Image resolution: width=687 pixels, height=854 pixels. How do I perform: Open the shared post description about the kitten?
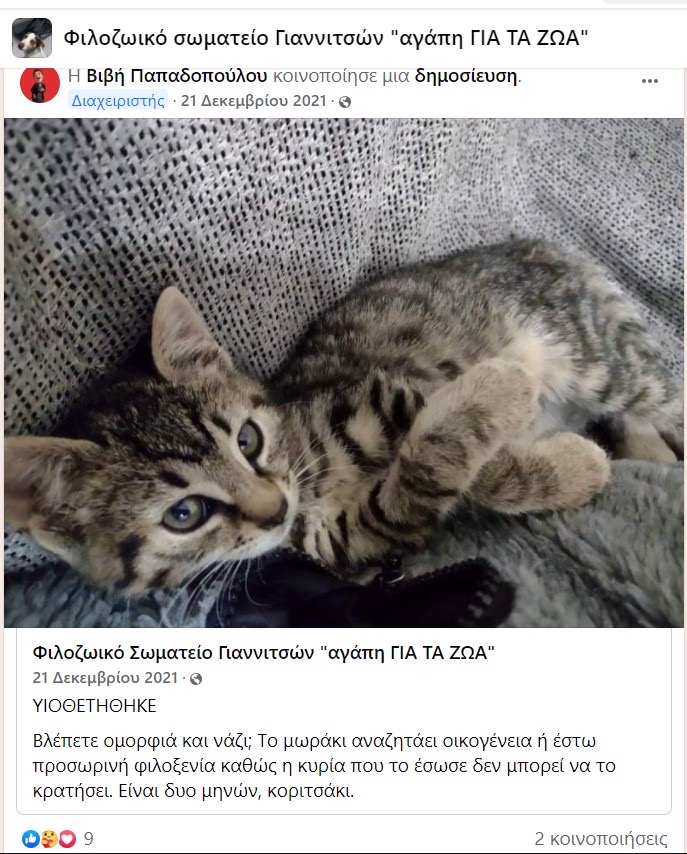324,766
